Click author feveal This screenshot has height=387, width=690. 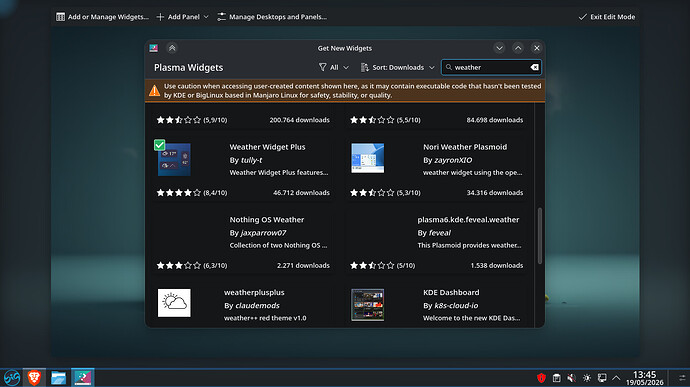[440, 233]
